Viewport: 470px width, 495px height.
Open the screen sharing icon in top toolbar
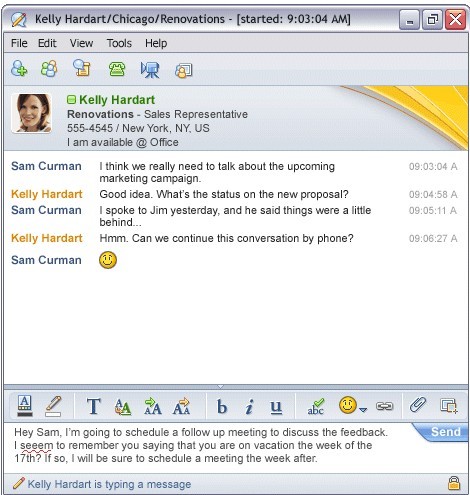184,70
